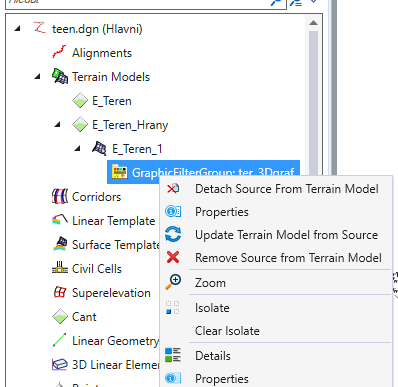Click the Cant node icon
Screen dimensions: 398x387
[60, 317]
